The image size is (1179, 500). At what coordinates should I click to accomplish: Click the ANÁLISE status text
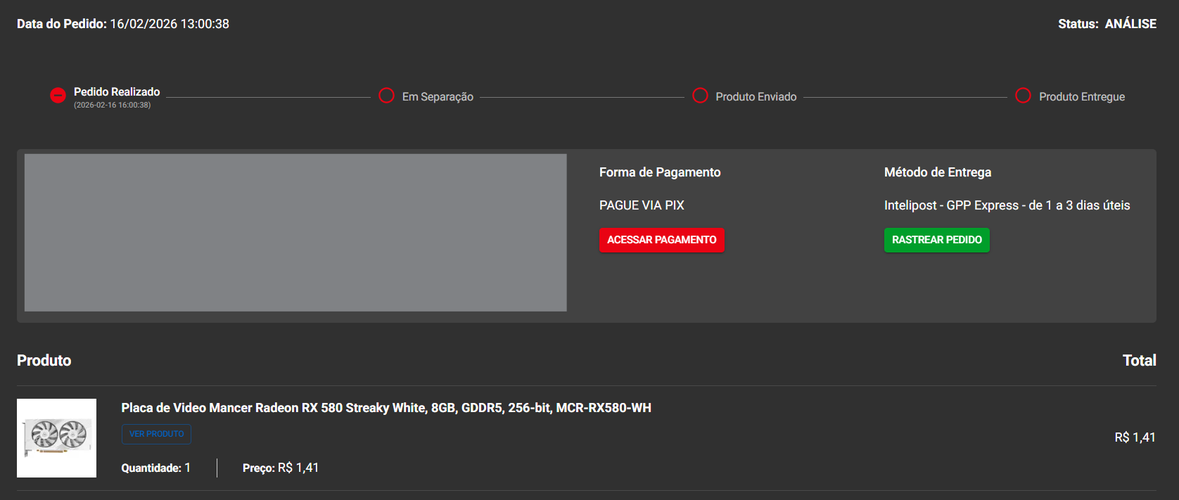[x=1130, y=24]
